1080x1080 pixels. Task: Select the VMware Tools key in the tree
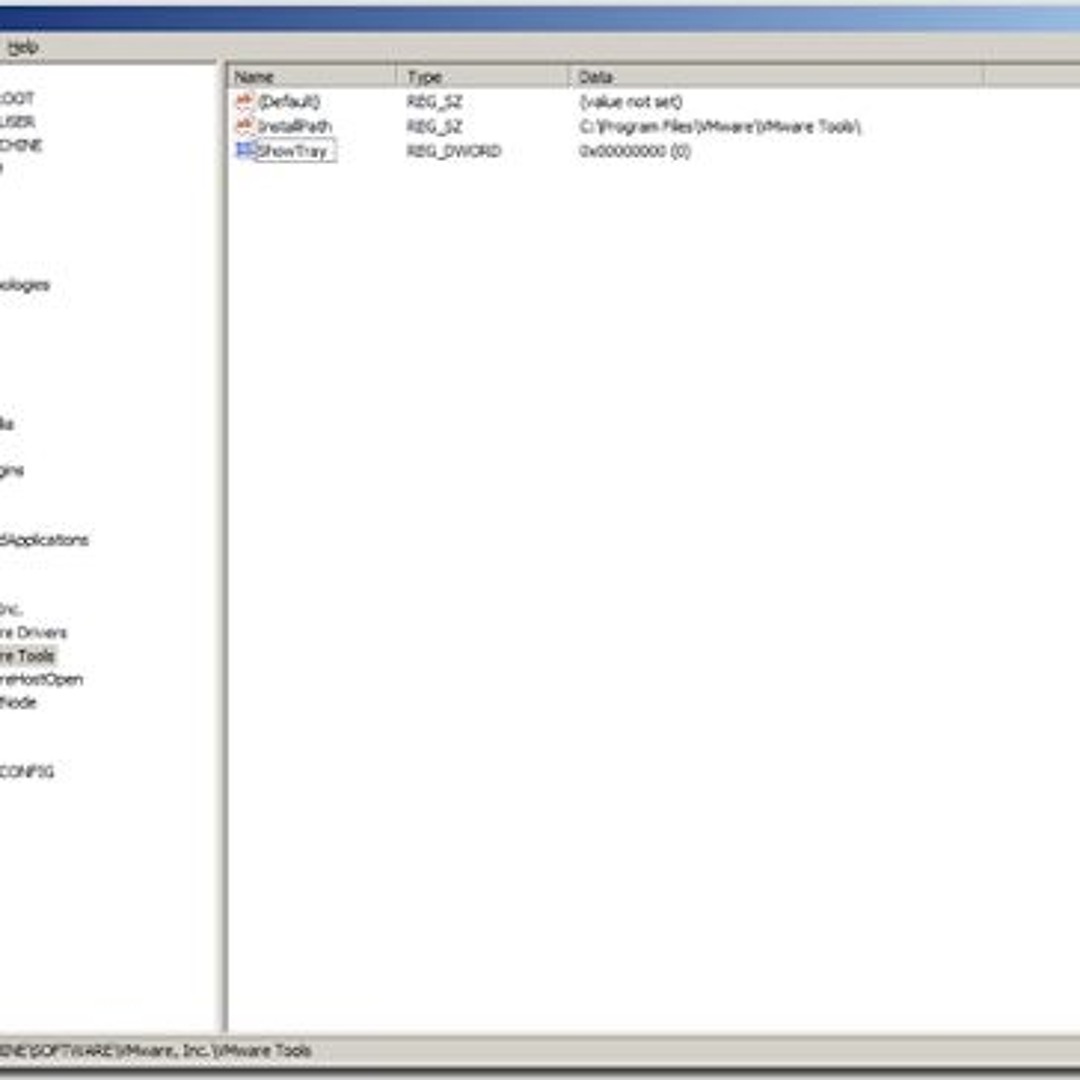click(29, 656)
